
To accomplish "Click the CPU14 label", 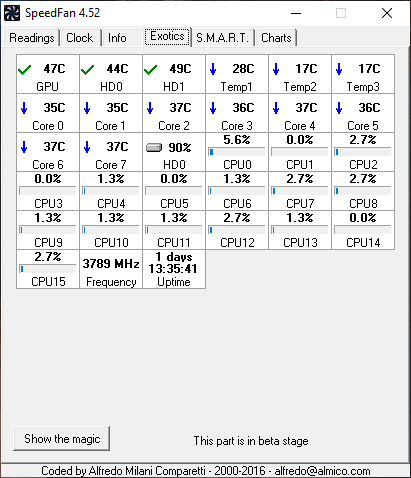I will coord(363,242).
